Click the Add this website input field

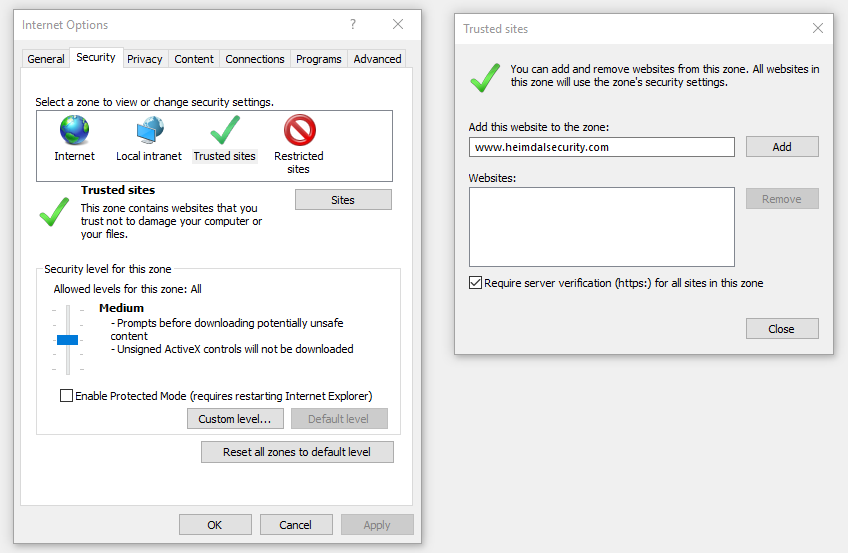[601, 147]
